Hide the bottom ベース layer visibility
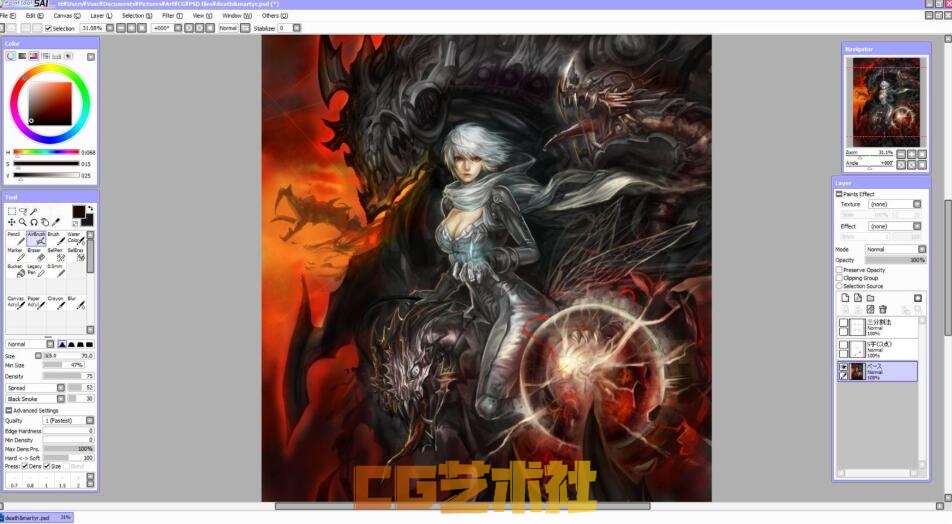This screenshot has height=524, width=952. point(843,367)
